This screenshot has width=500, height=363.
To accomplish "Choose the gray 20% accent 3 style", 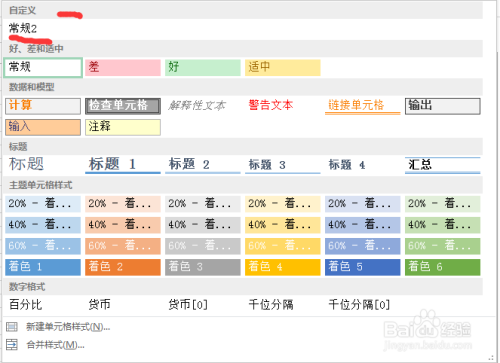I will tap(203, 204).
